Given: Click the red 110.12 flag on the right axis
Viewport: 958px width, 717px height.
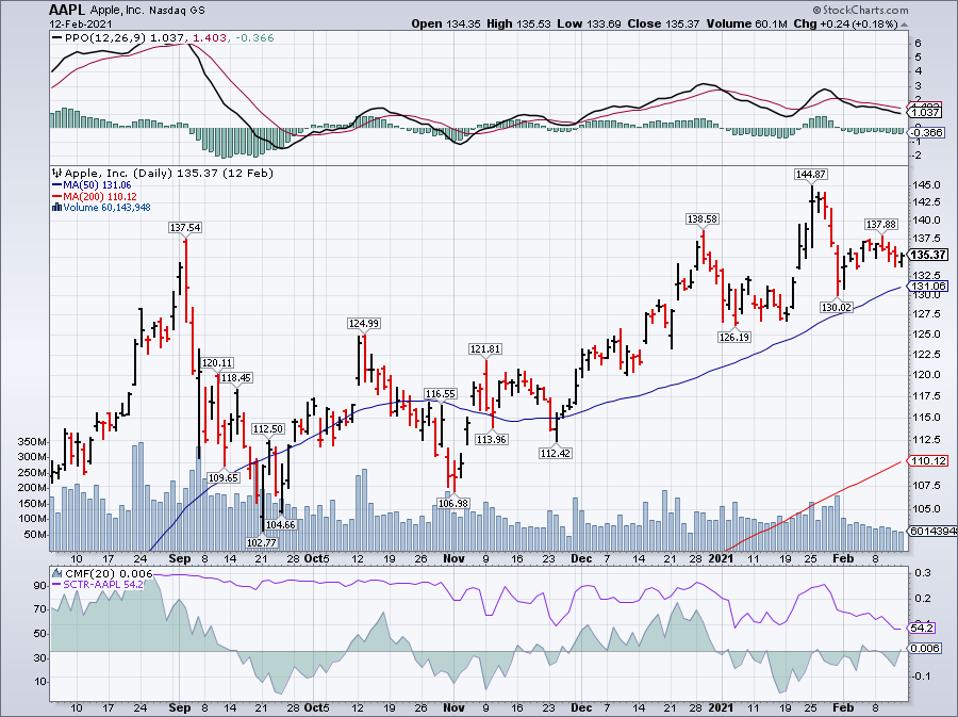Looking at the screenshot, I should [x=929, y=461].
